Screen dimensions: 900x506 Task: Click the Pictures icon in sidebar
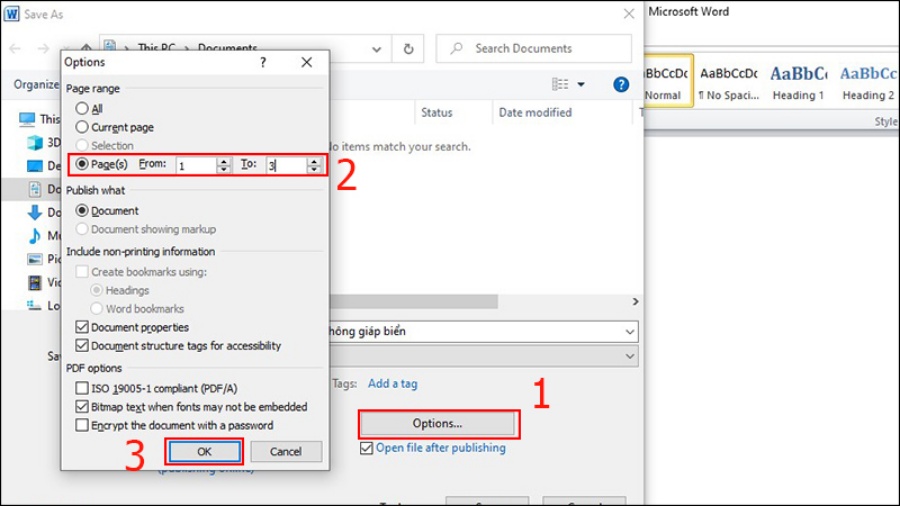(35, 259)
